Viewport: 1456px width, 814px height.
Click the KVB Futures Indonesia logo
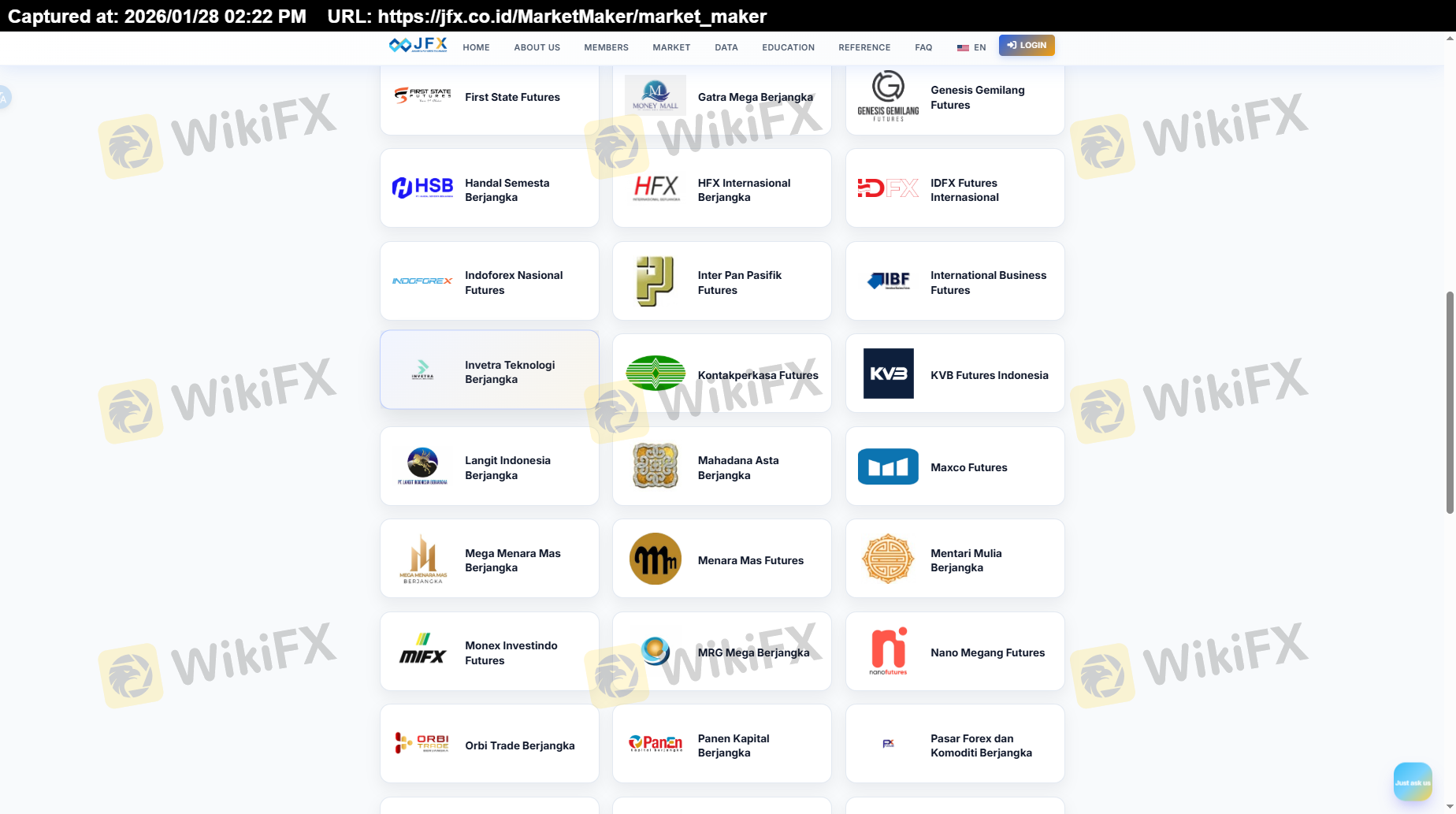tap(888, 374)
